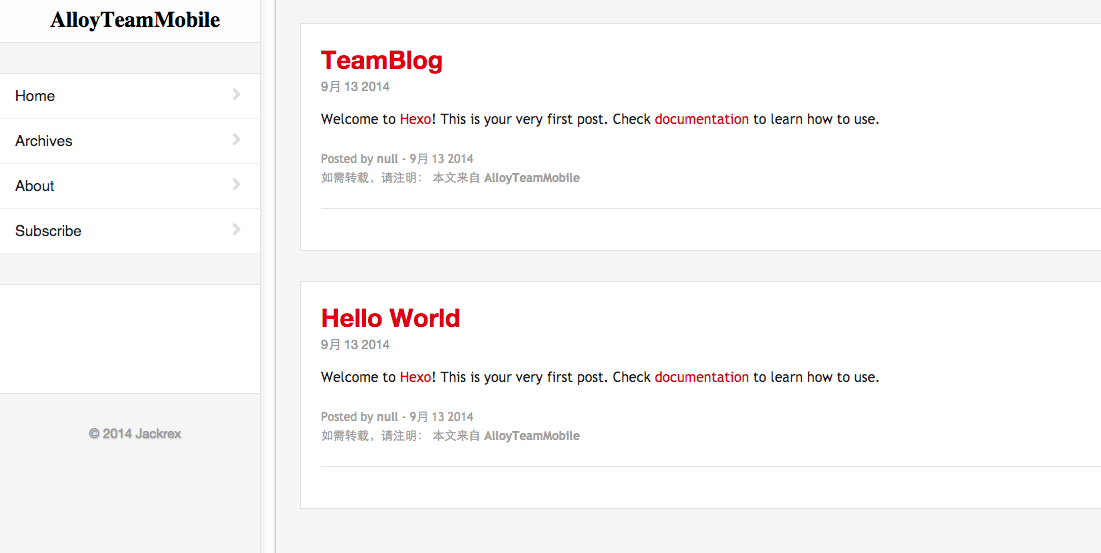This screenshot has width=1101, height=553.
Task: Click AlloyTeamMobile source link under Hello World
Action: [532, 437]
